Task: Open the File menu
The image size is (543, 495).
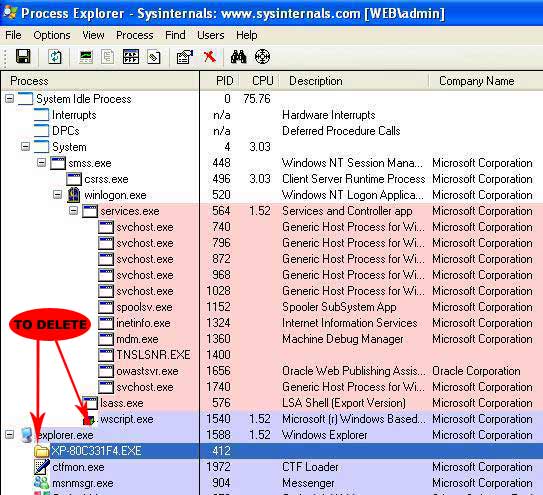Action: pyautogui.click(x=13, y=35)
